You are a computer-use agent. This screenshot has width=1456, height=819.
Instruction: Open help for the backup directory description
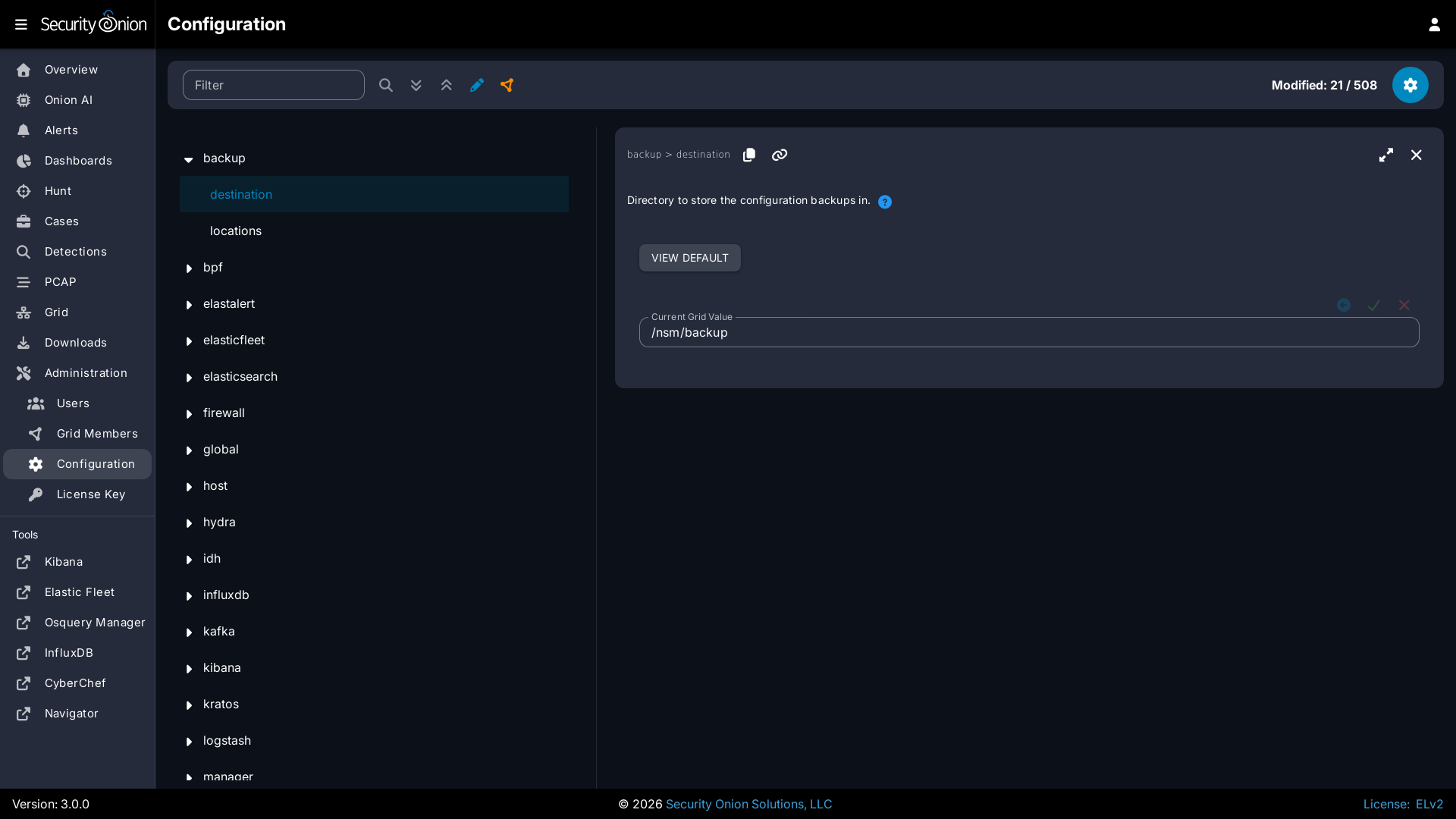click(884, 202)
